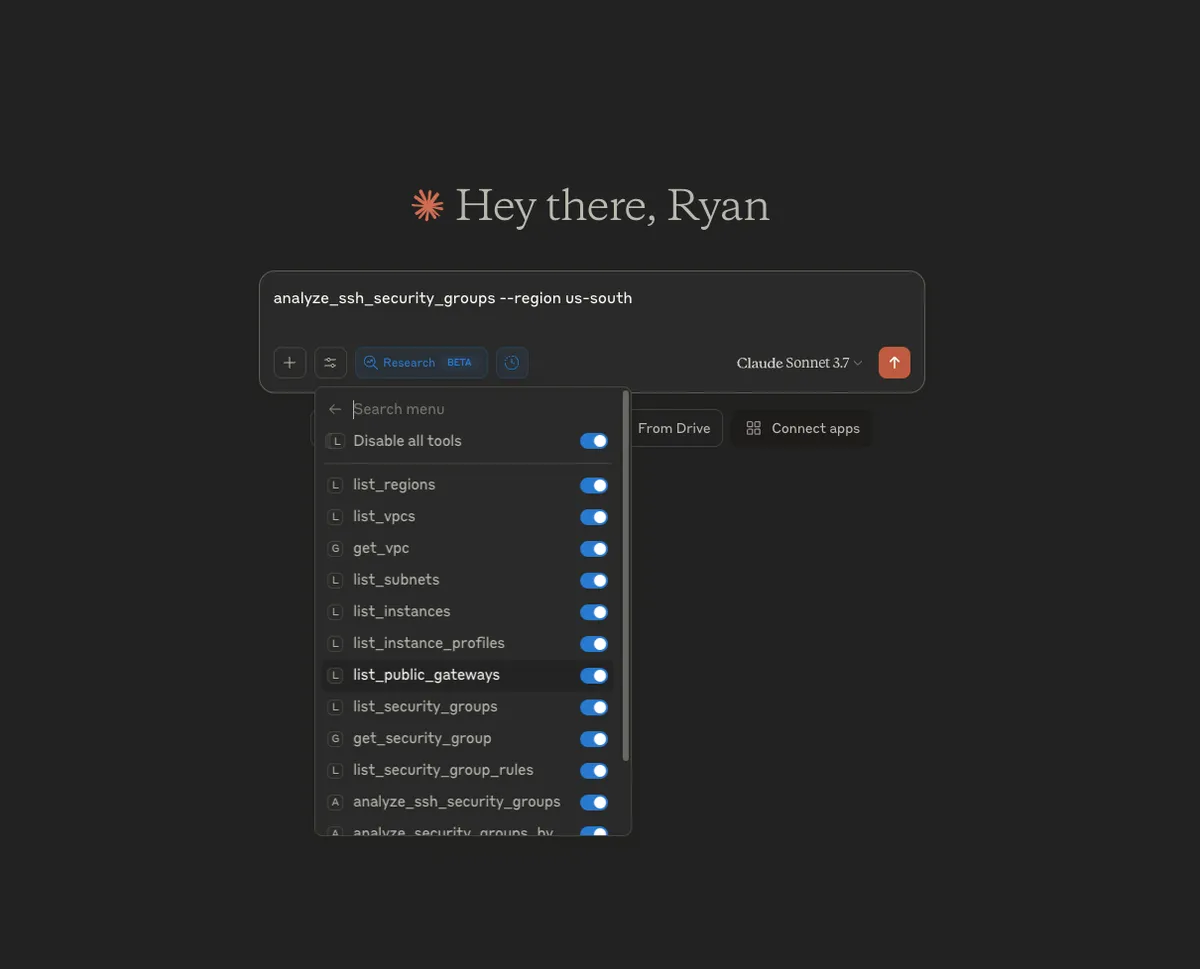Image resolution: width=1200 pixels, height=969 pixels.
Task: Toggle off list_security_groups tool
Action: 594,707
